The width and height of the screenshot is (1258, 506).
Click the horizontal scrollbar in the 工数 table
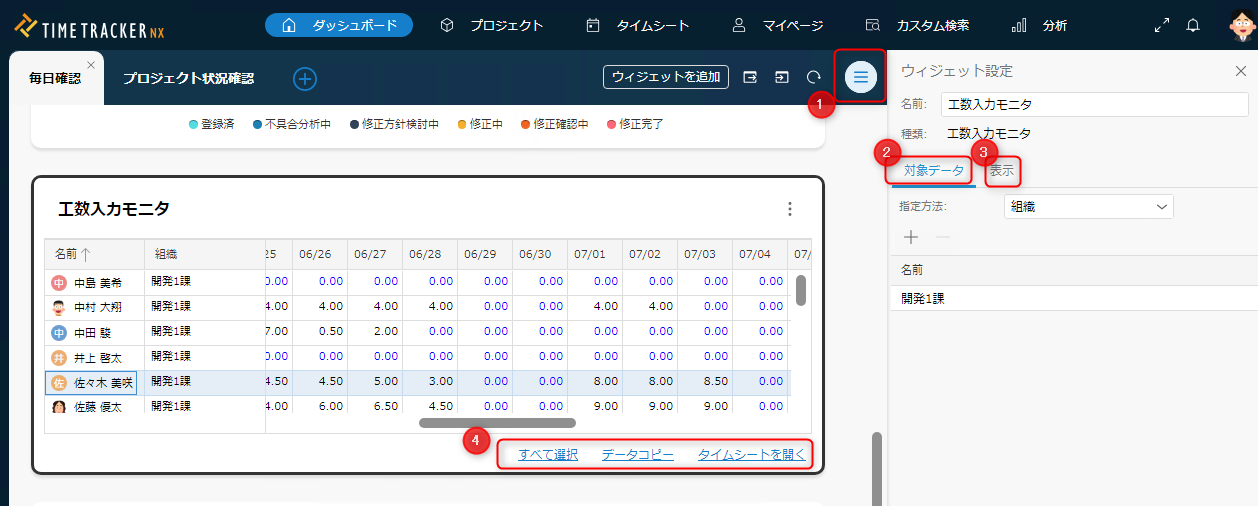497,423
